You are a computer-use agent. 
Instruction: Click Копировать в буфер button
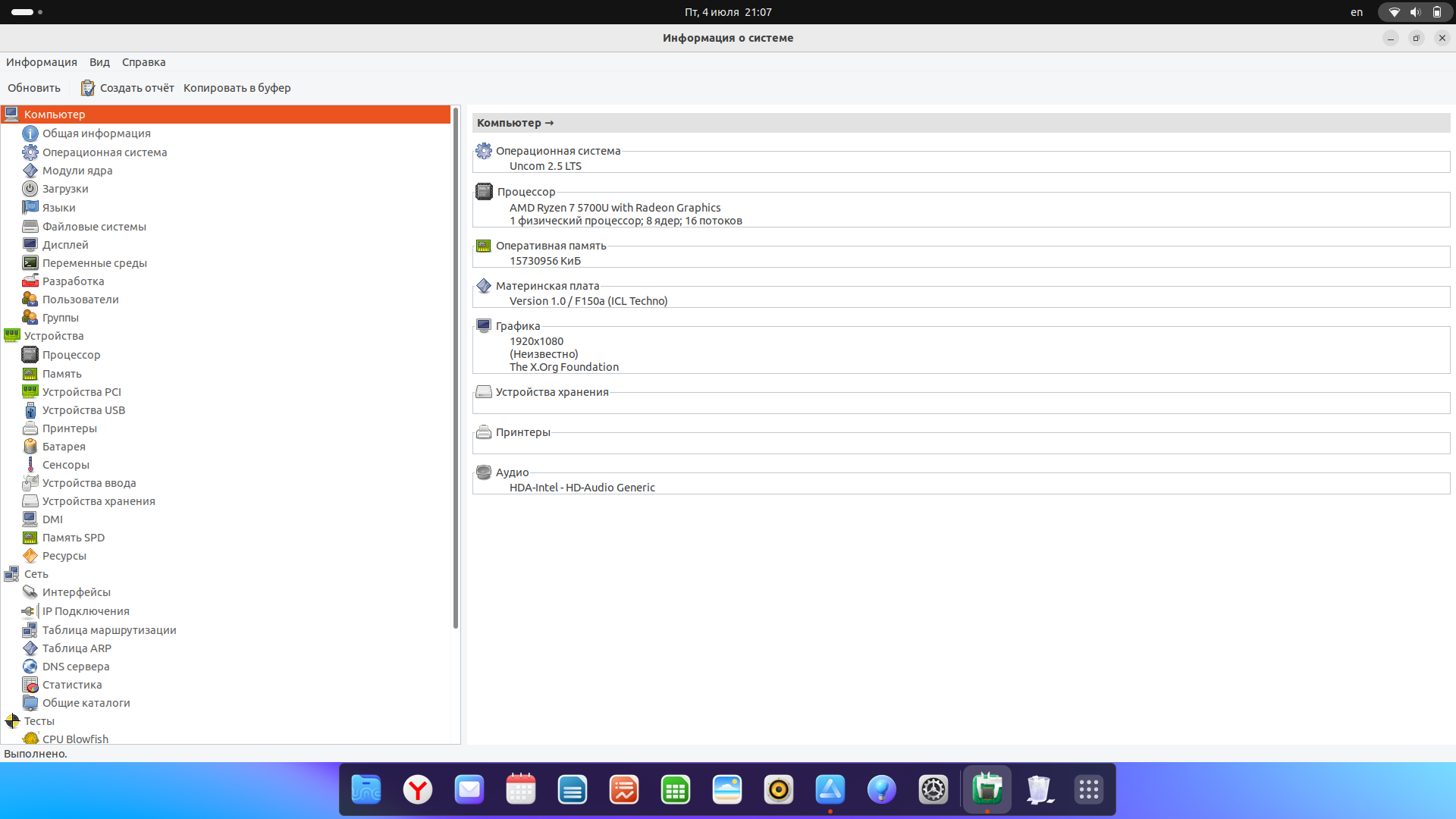(x=237, y=88)
